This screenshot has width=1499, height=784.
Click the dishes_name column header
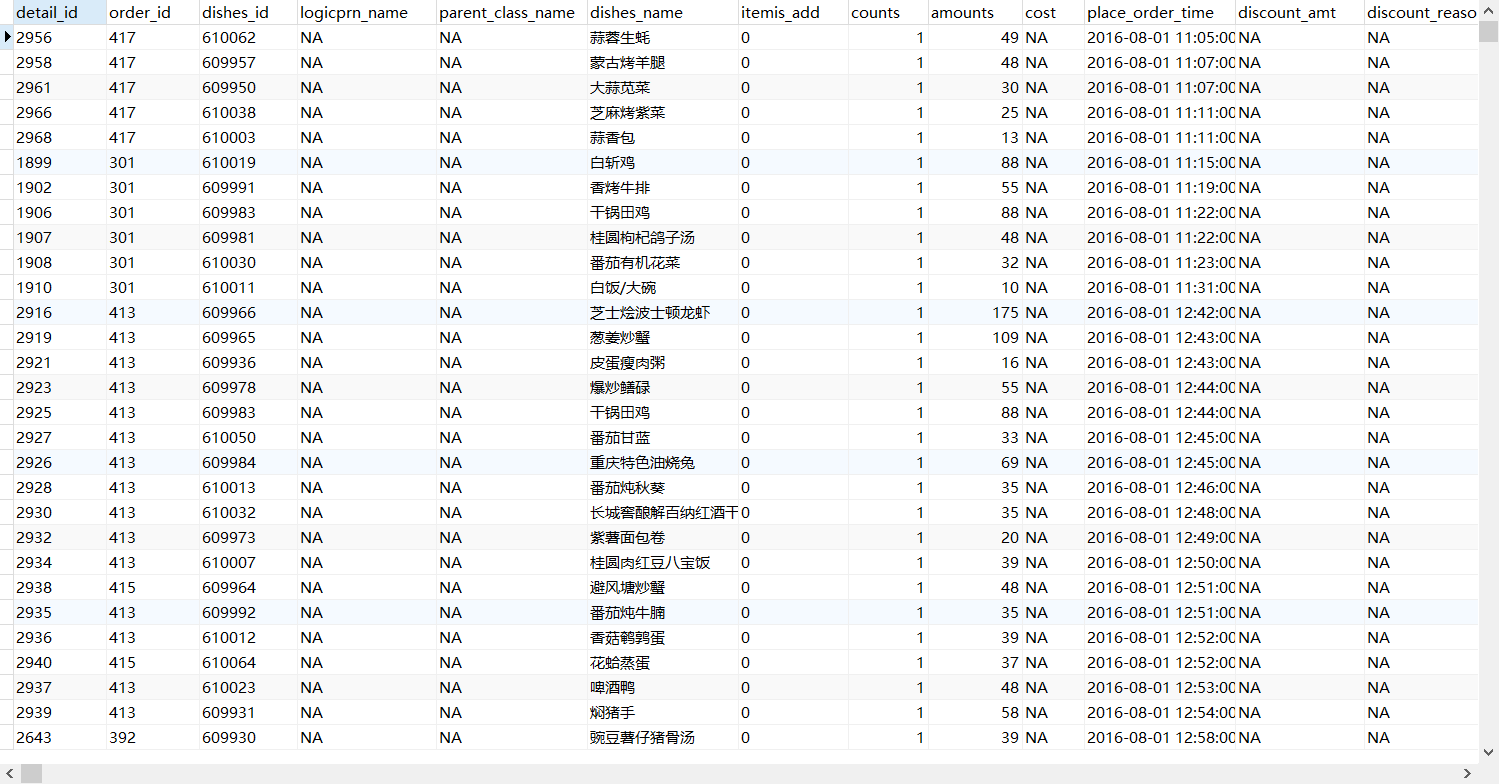[x=663, y=12]
